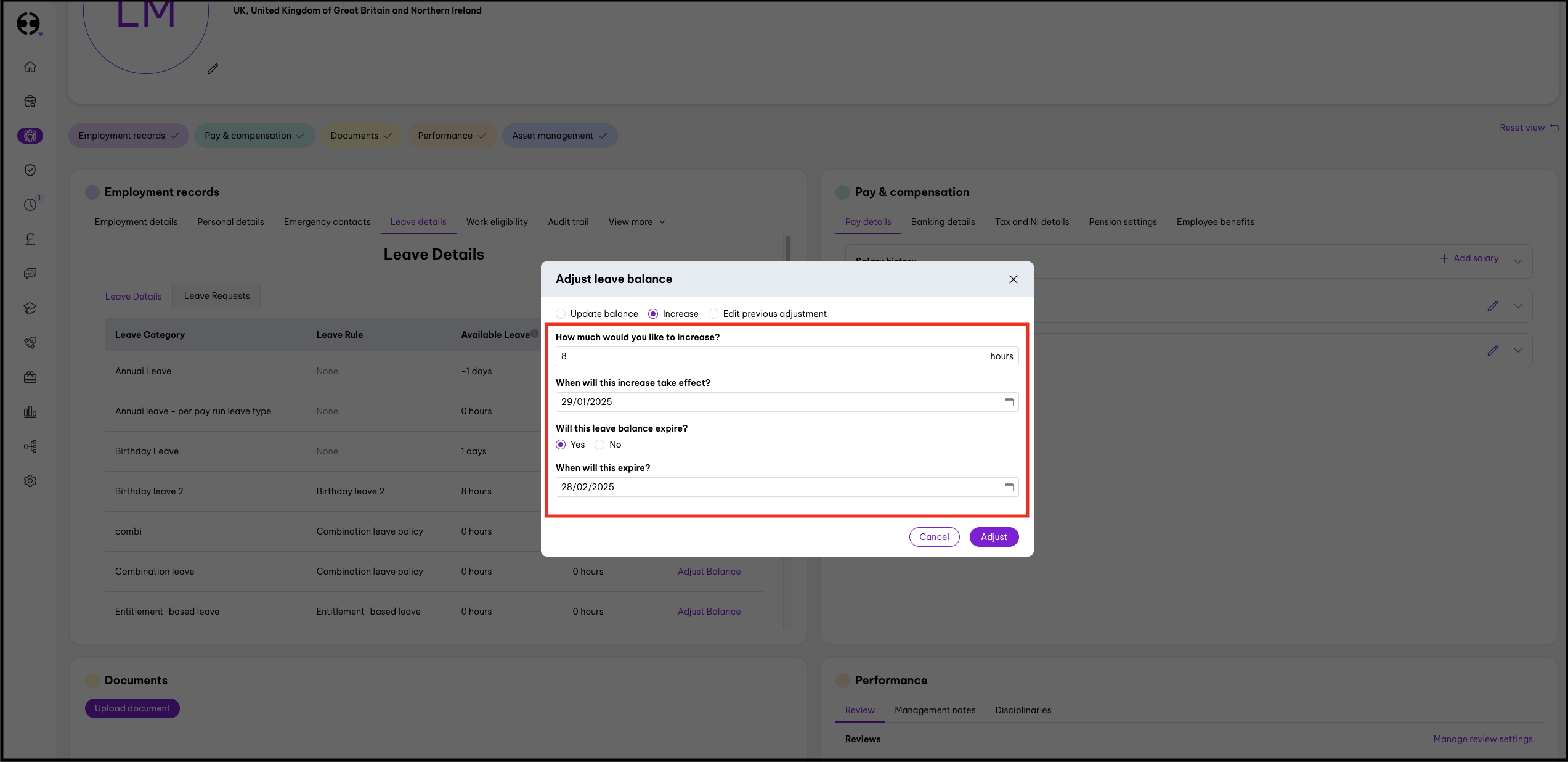
Task: Open the settings gear in sidebar
Action: [30, 481]
